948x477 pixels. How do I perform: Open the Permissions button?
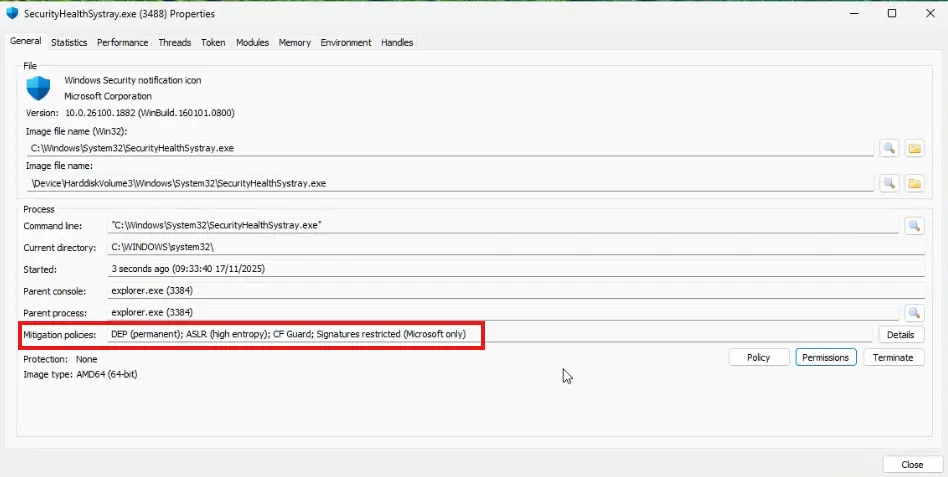pos(825,357)
